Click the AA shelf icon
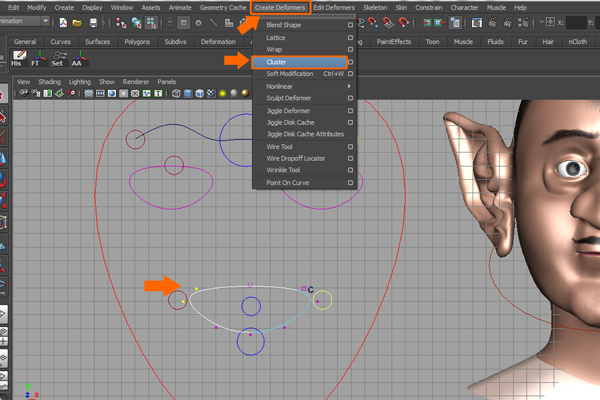Screen dimensions: 600x400 79,58
